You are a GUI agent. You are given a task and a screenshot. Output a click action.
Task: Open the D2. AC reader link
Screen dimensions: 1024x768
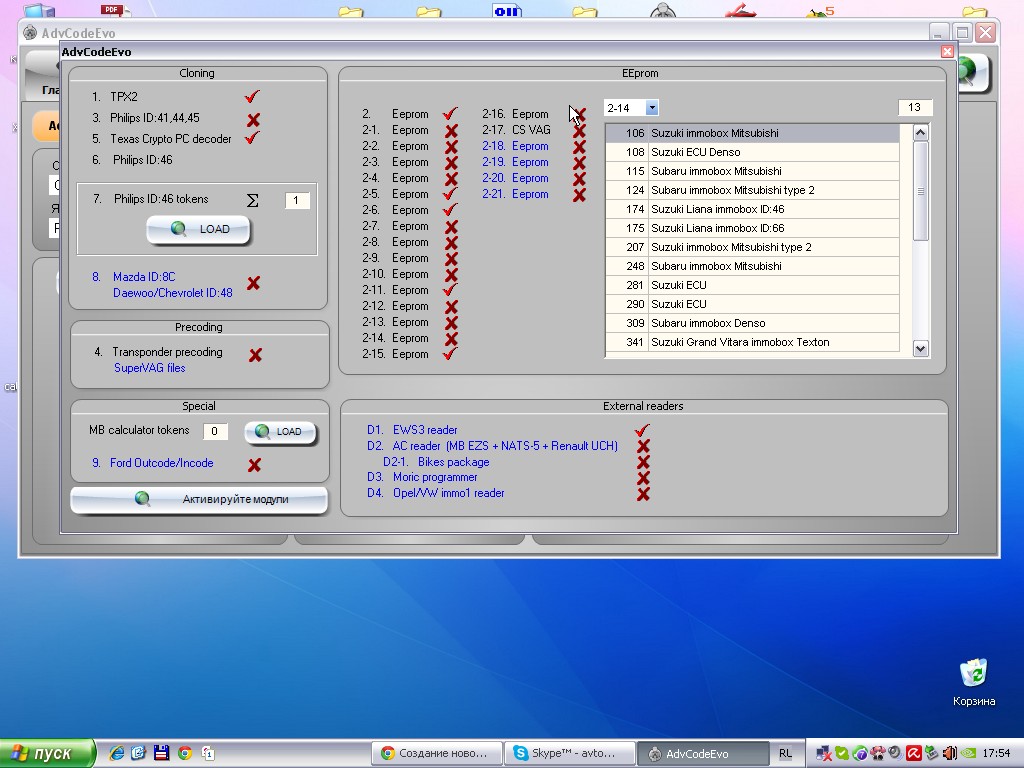[492, 446]
